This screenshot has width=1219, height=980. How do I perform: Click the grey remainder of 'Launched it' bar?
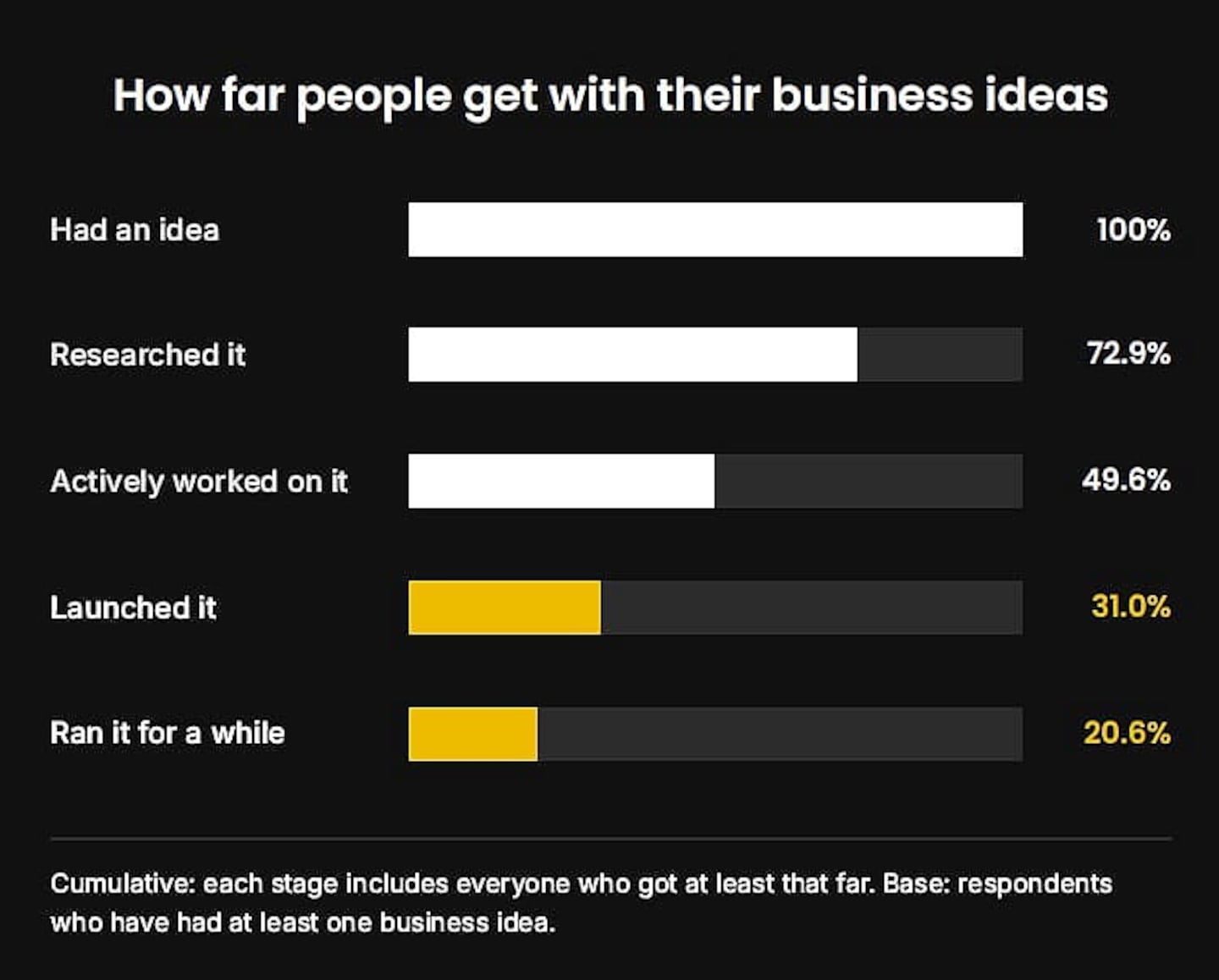coord(812,608)
